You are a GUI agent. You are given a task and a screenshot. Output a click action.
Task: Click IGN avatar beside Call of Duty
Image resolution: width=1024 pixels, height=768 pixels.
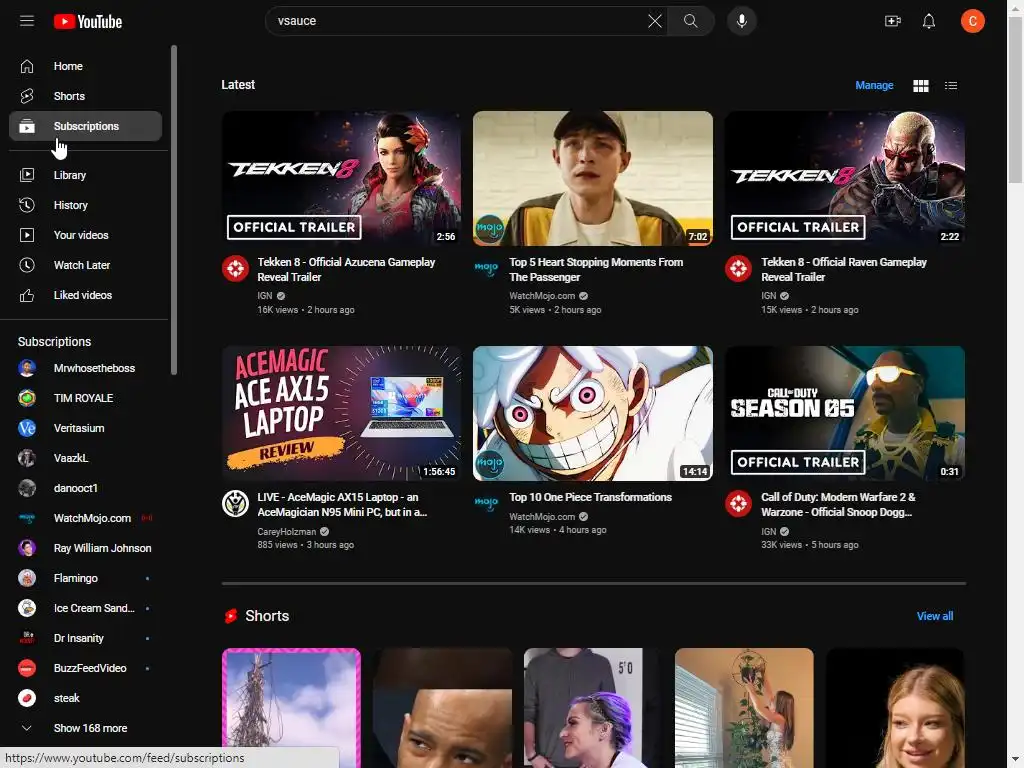pyautogui.click(x=739, y=504)
